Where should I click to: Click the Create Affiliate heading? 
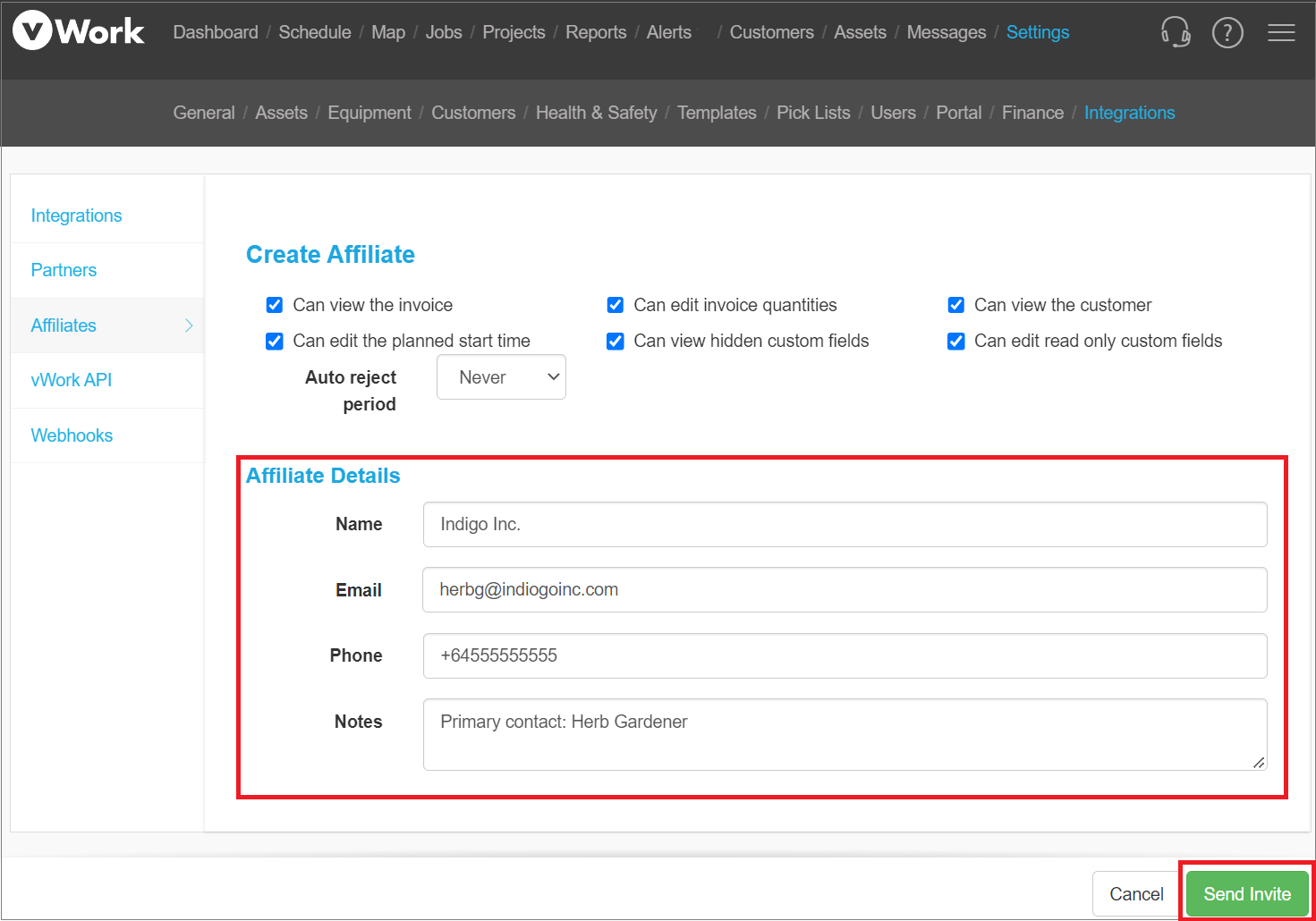coord(330,255)
